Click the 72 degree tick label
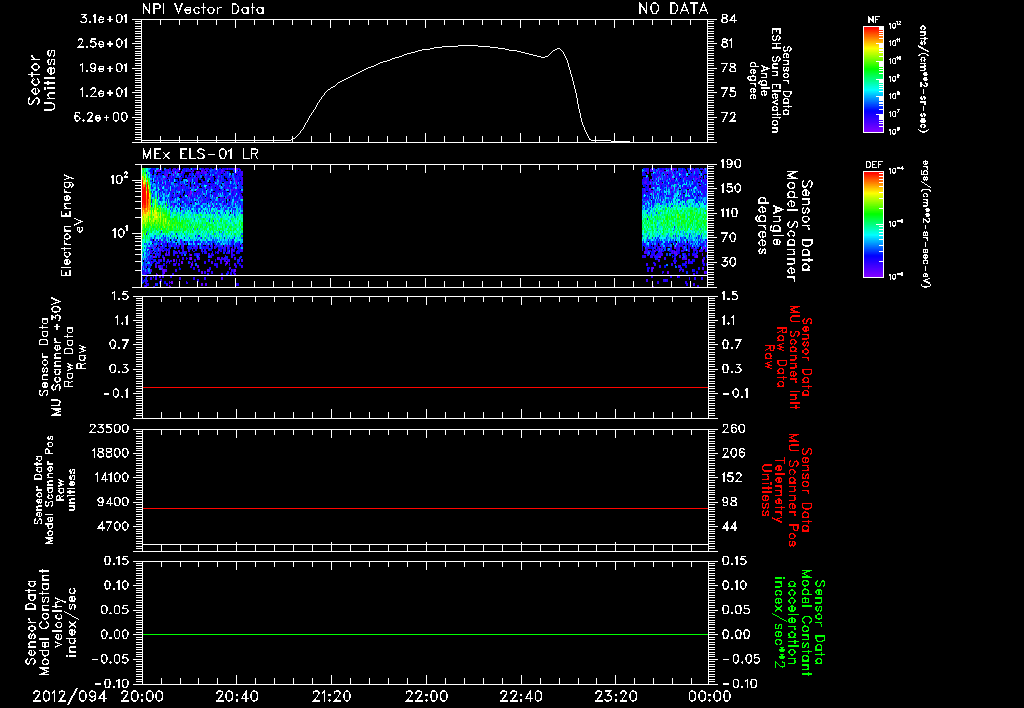The width and height of the screenshot is (1024, 708). point(728,118)
